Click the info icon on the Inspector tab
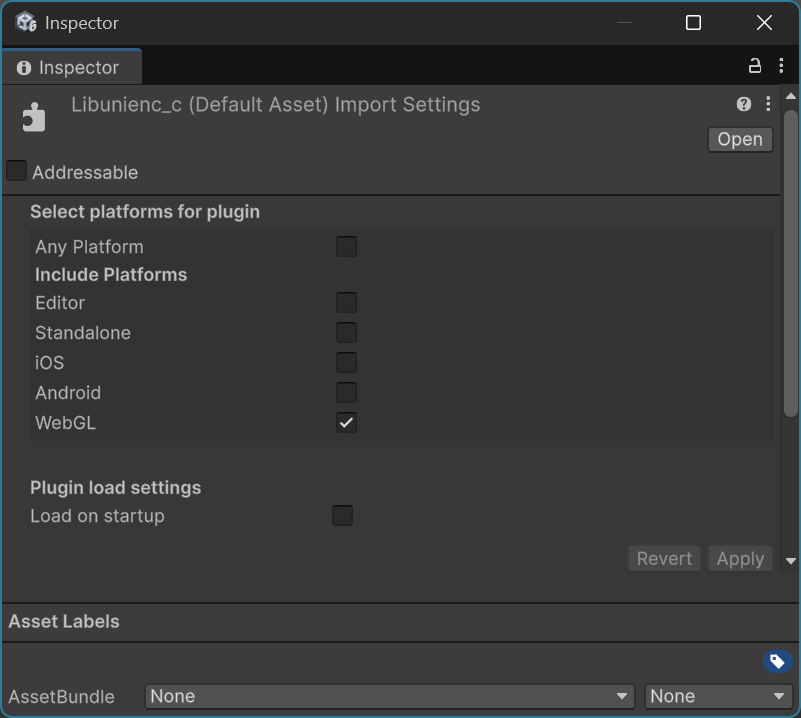The image size is (801, 718). tap(23, 68)
